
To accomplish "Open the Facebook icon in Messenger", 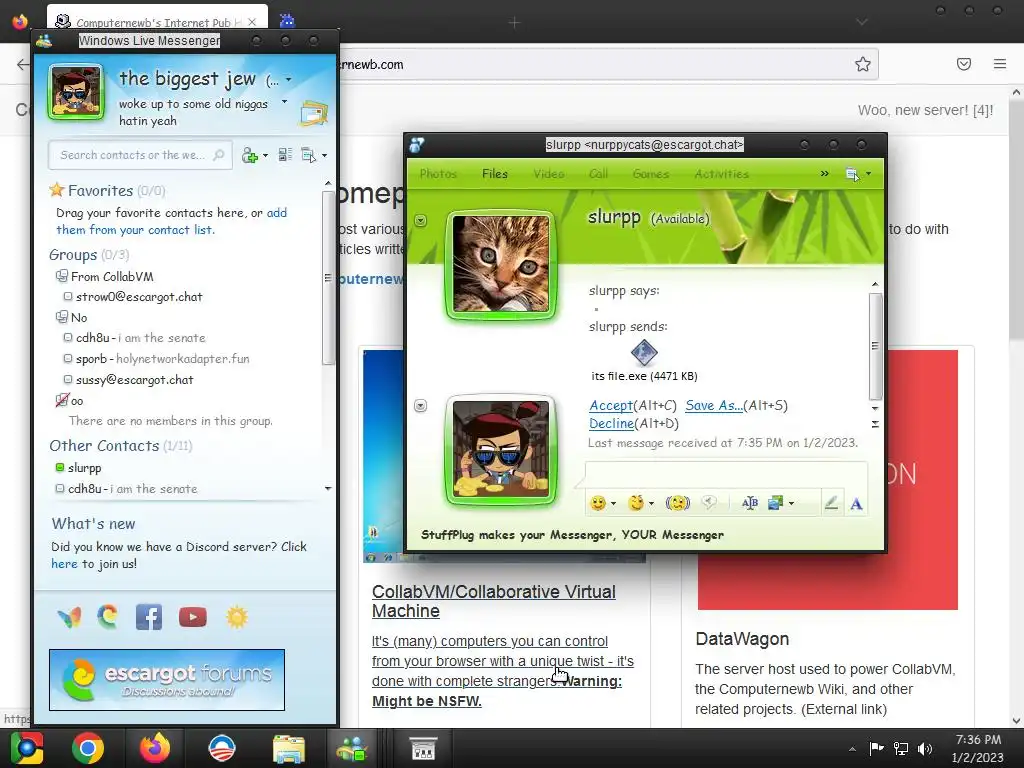I will click(x=149, y=617).
